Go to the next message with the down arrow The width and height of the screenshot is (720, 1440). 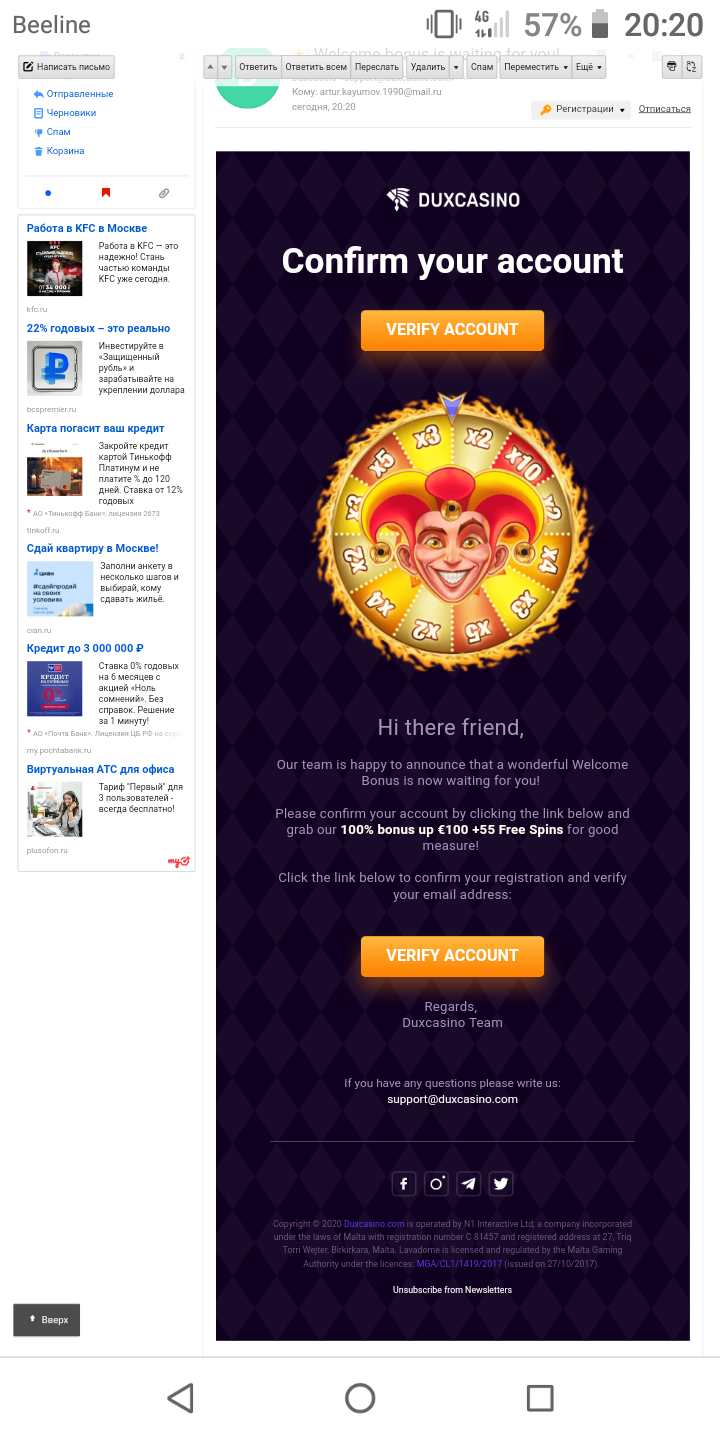coord(224,67)
